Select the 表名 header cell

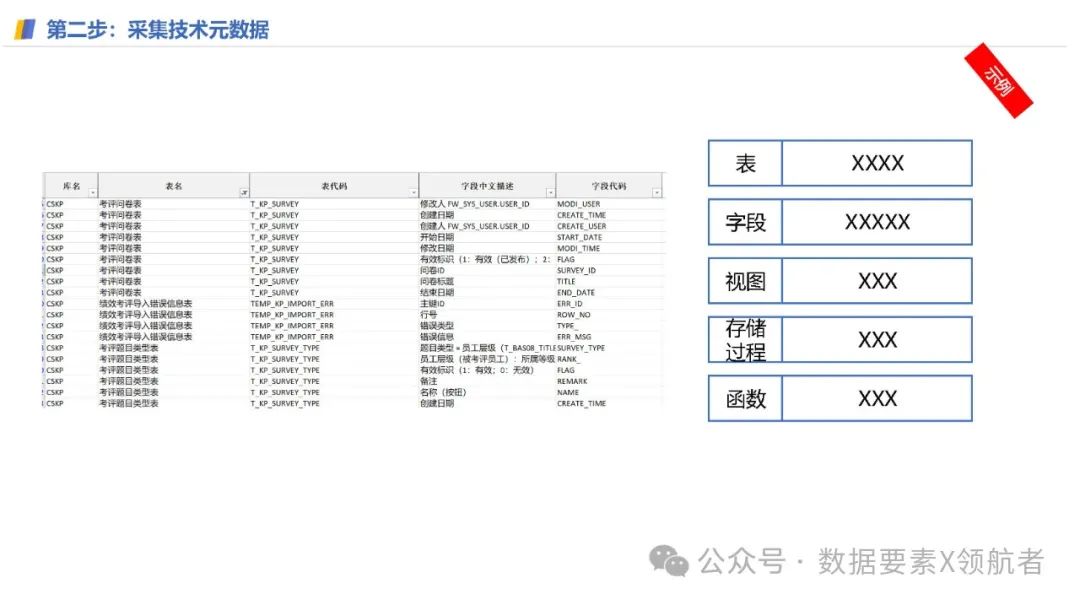pyautogui.click(x=174, y=186)
